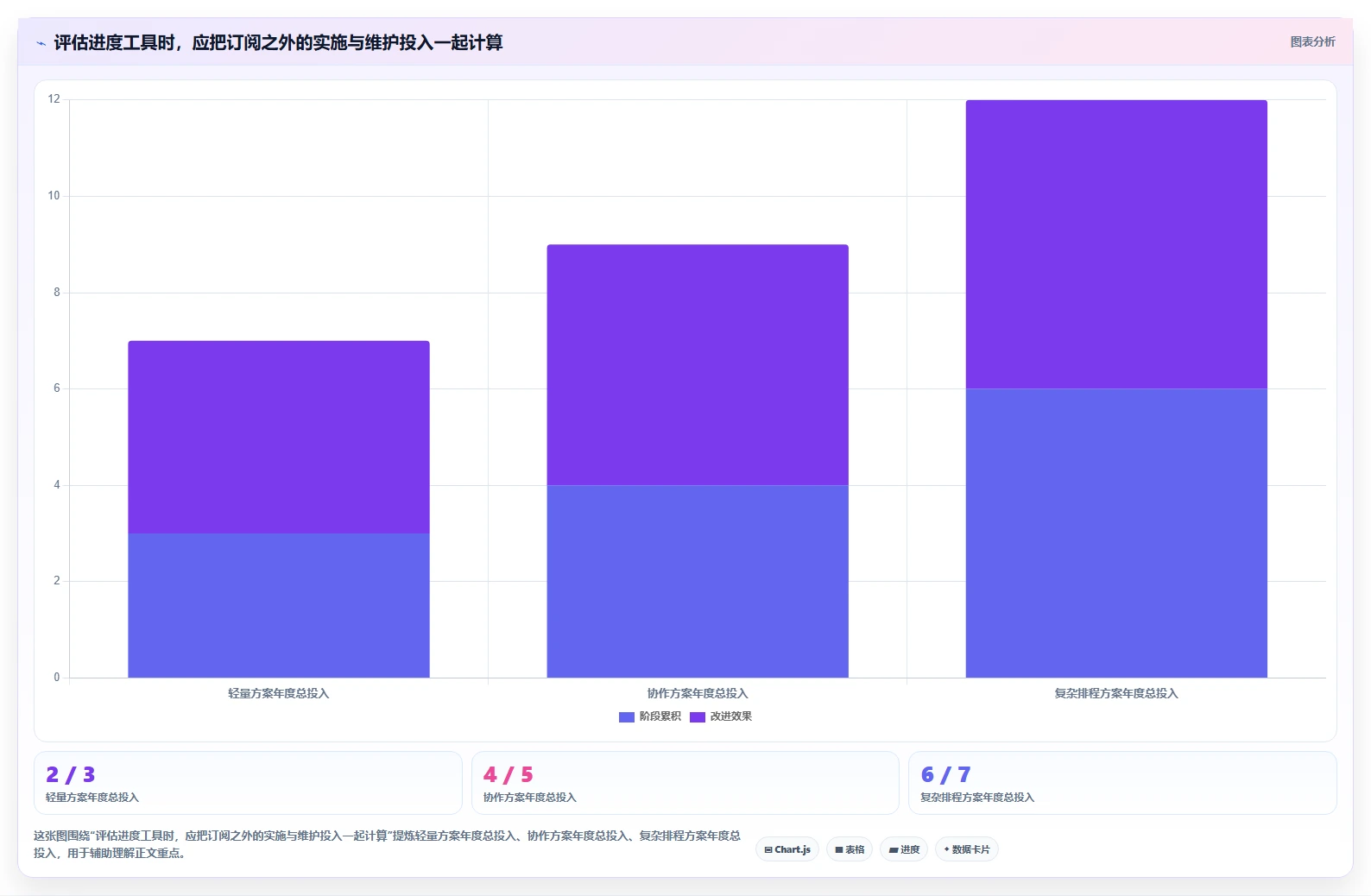
Task: Open the 6 / 7 复杂排程方案年度总投入 card
Action: point(1122,783)
